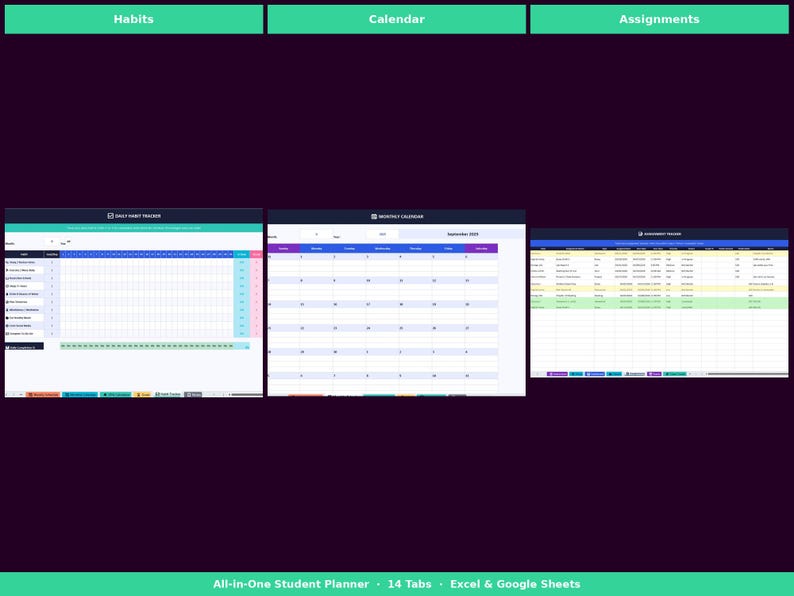Click the Saturday column header in calendar
Image resolution: width=794 pixels, height=596 pixels.
click(x=481, y=248)
